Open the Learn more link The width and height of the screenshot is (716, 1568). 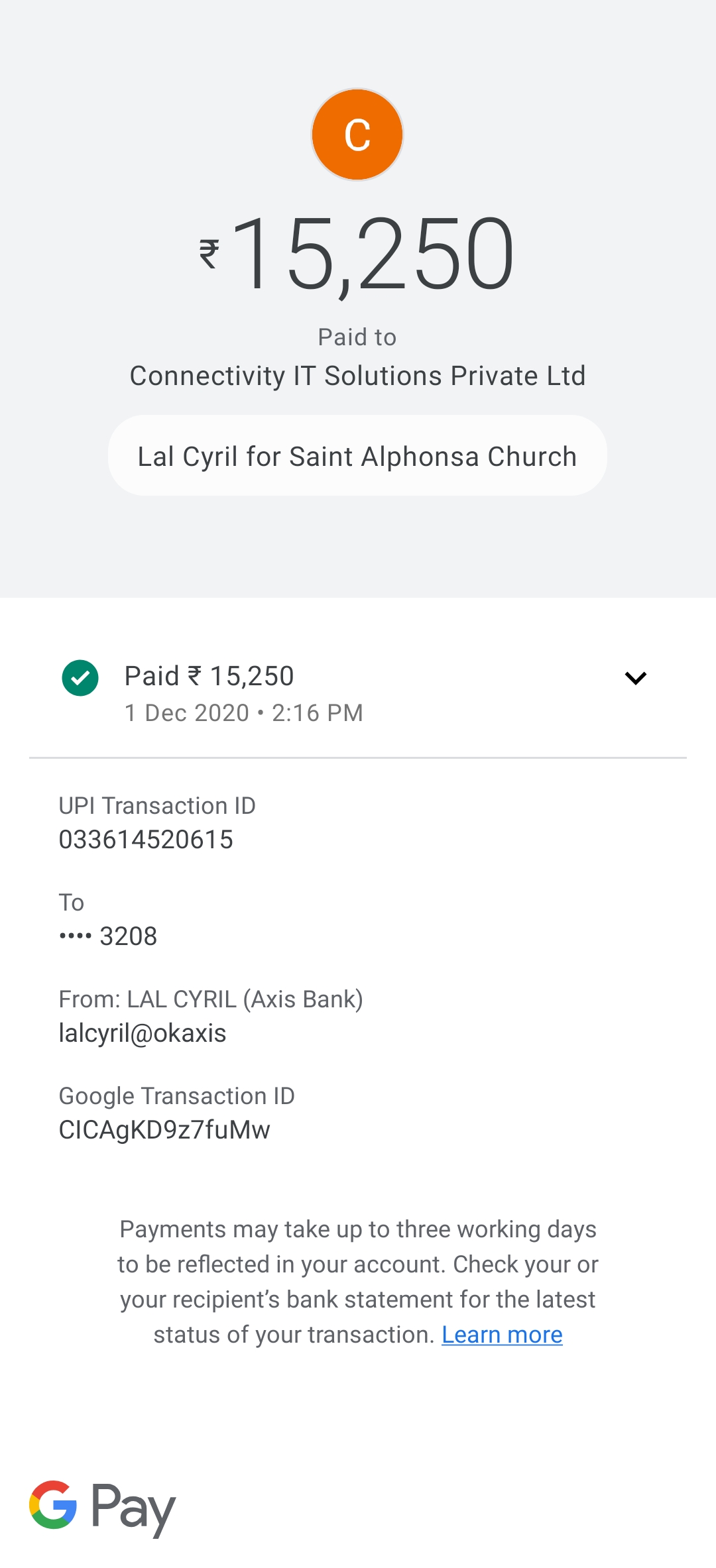tap(502, 1334)
